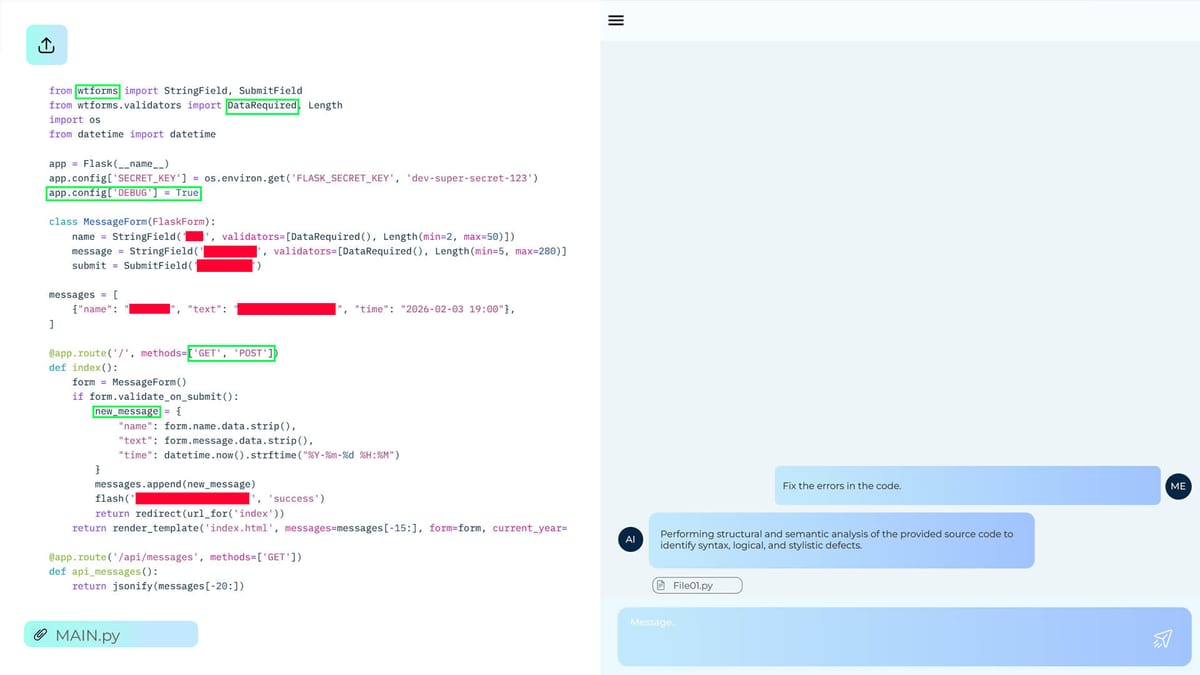
Task: Click the highlighted new_message variable
Action: pos(126,411)
